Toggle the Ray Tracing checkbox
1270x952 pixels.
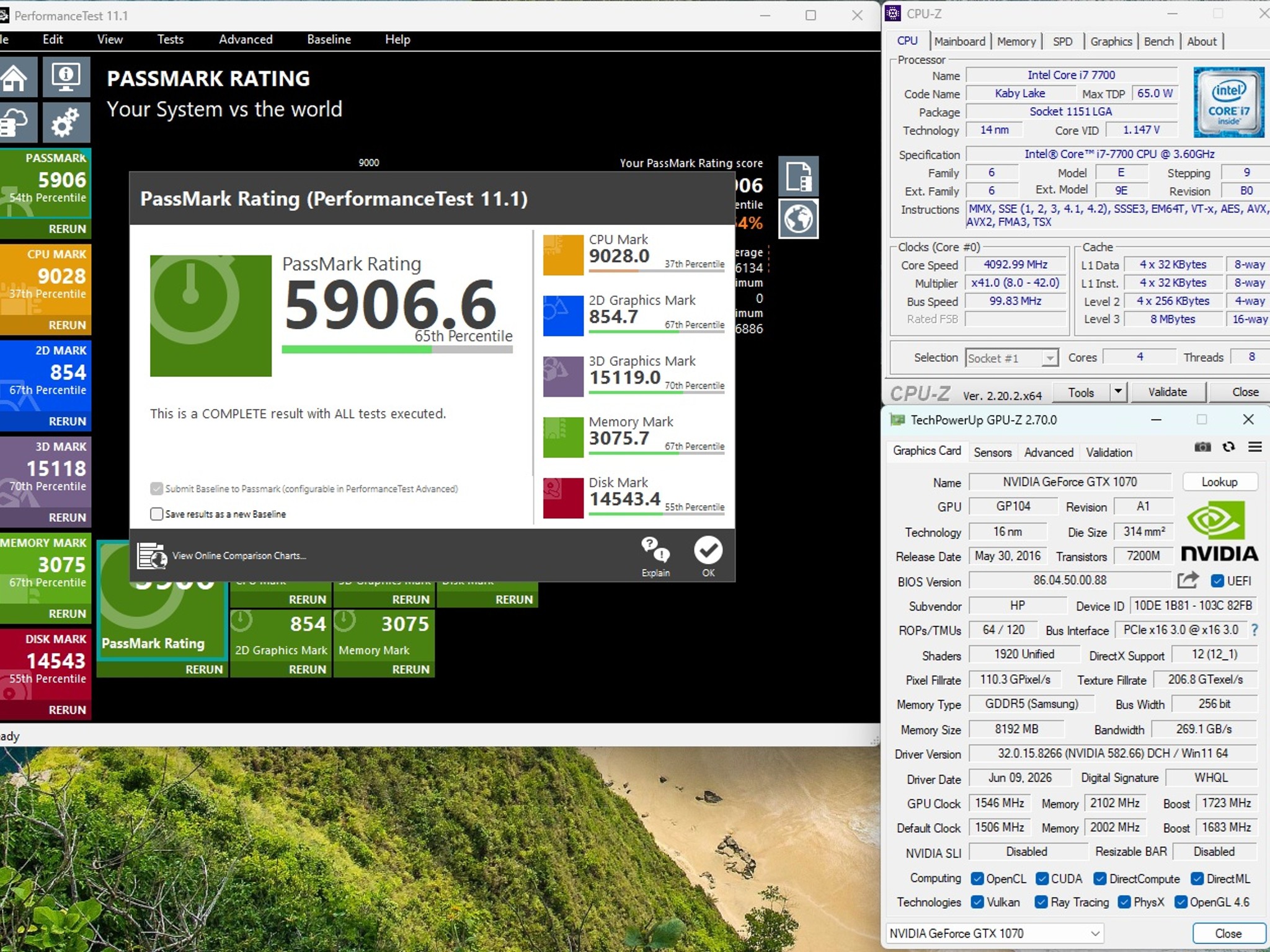coord(1041,902)
